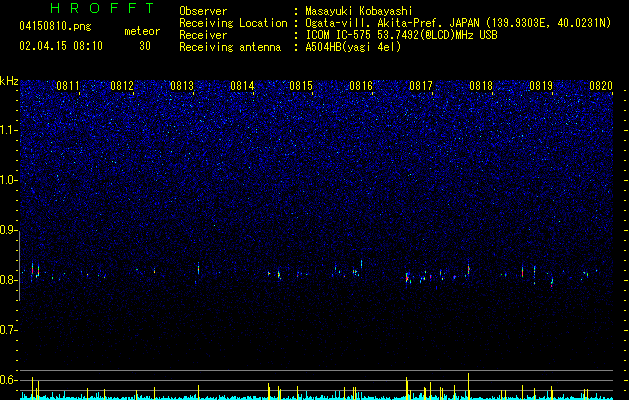This screenshot has width=629, height=400.
Task: Click the 0813 time marker
Action: (182, 86)
